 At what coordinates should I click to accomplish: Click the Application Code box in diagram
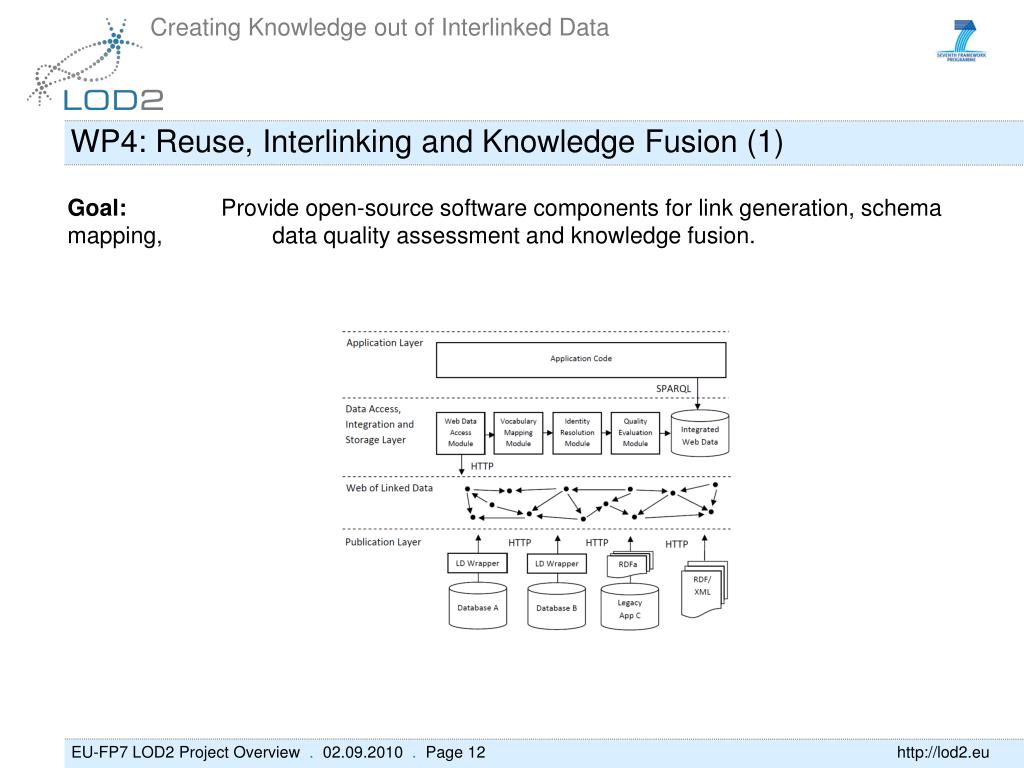tap(581, 360)
